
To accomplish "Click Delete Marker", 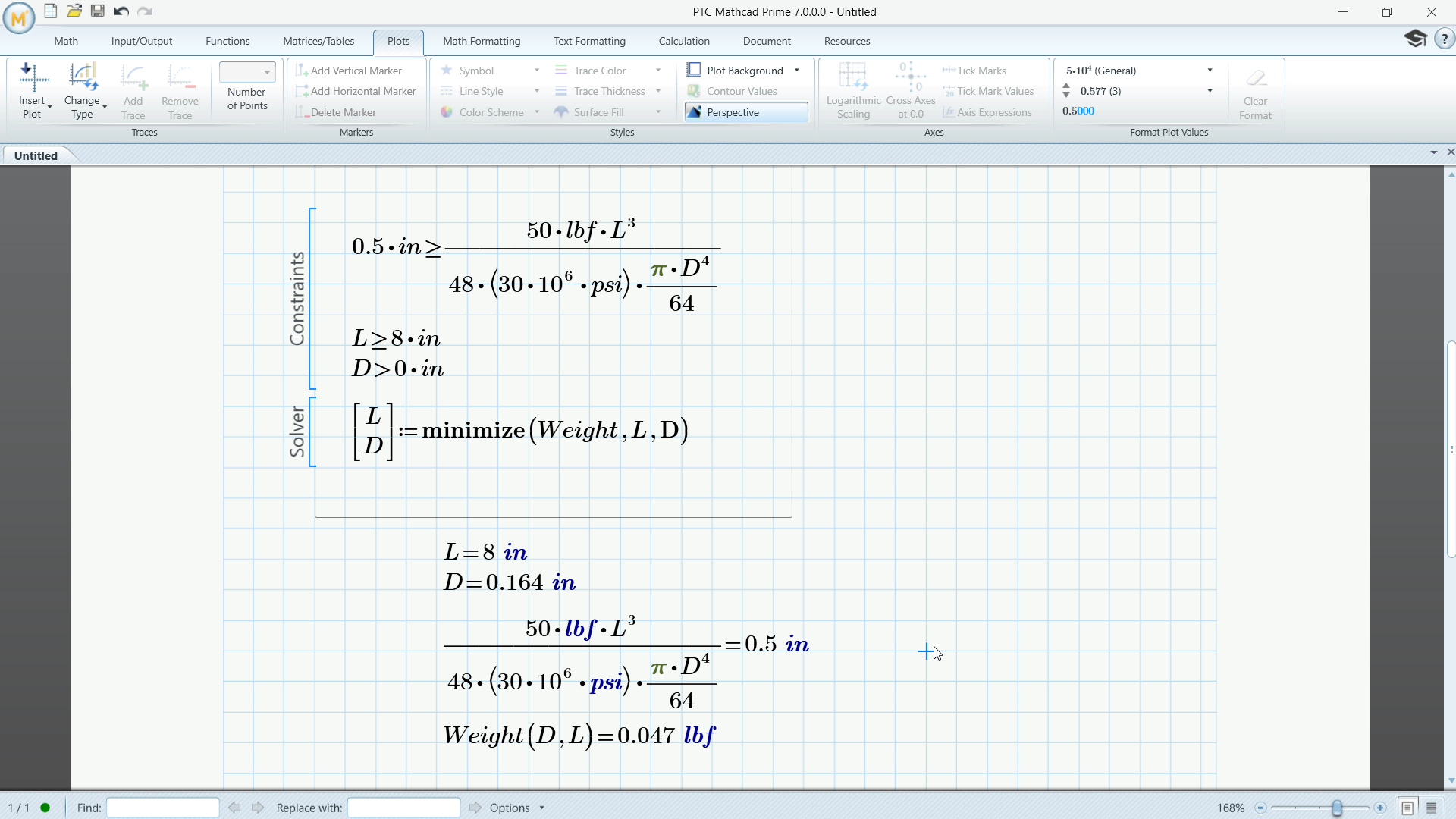I will point(336,112).
